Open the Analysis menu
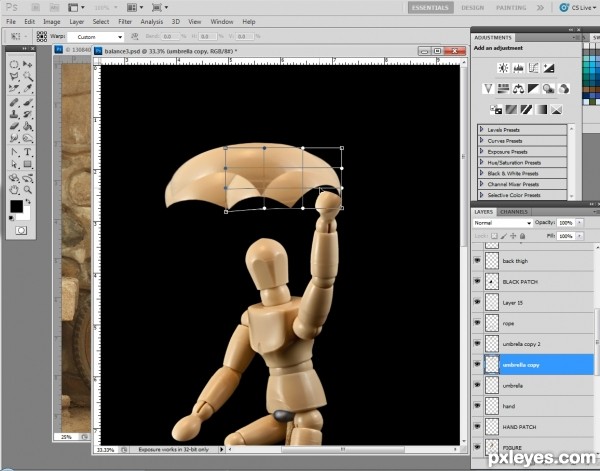600x471 pixels. [x=152, y=22]
